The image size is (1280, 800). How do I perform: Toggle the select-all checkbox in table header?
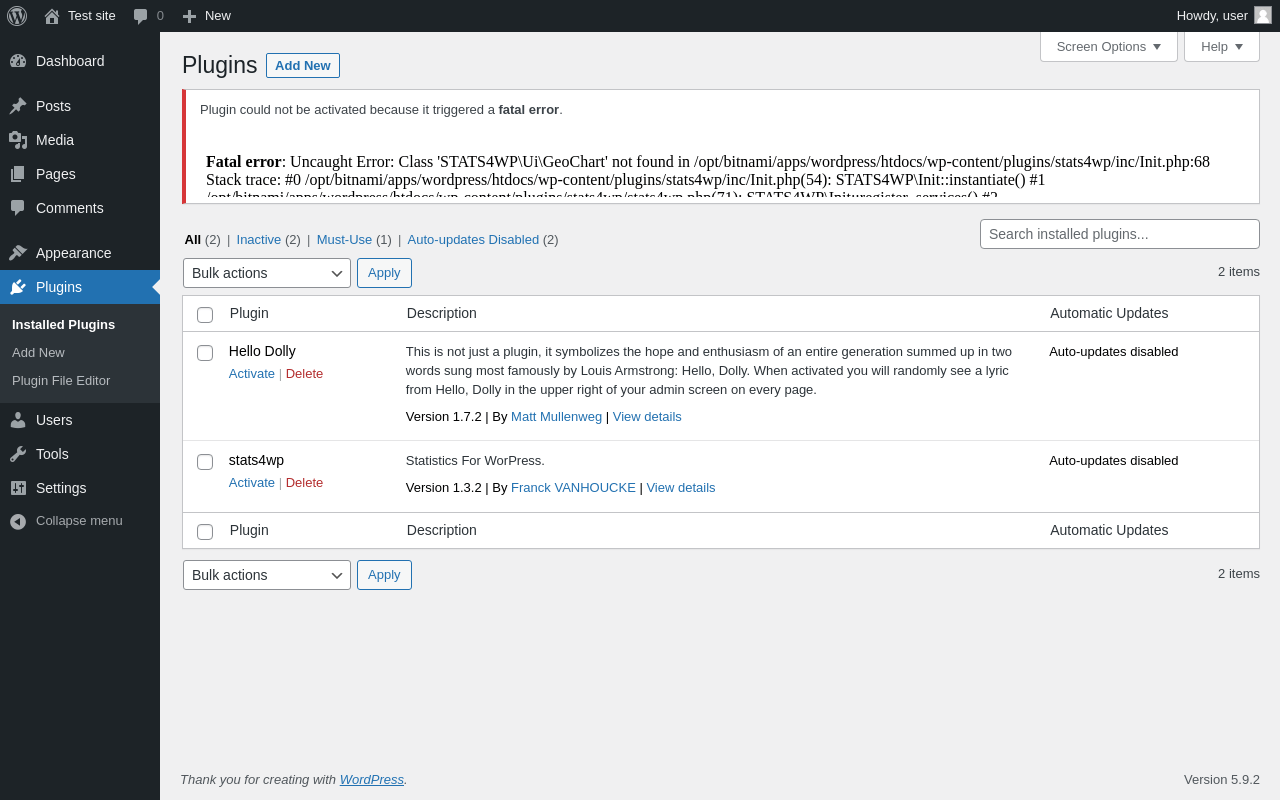point(205,315)
